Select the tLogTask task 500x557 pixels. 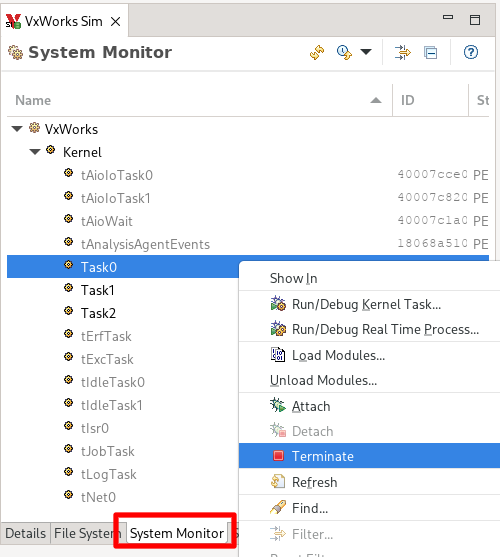(x=108, y=474)
